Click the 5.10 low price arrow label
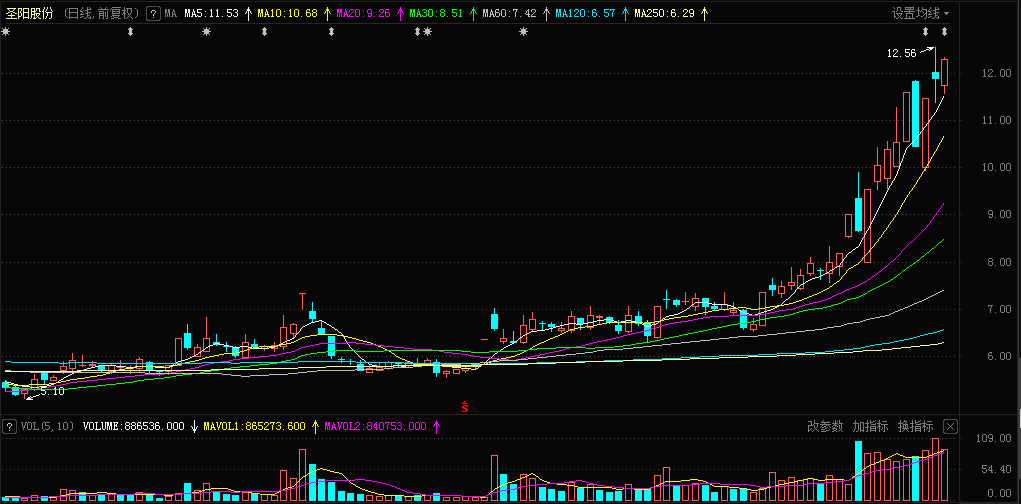The image size is (1021, 504). [x=52, y=391]
